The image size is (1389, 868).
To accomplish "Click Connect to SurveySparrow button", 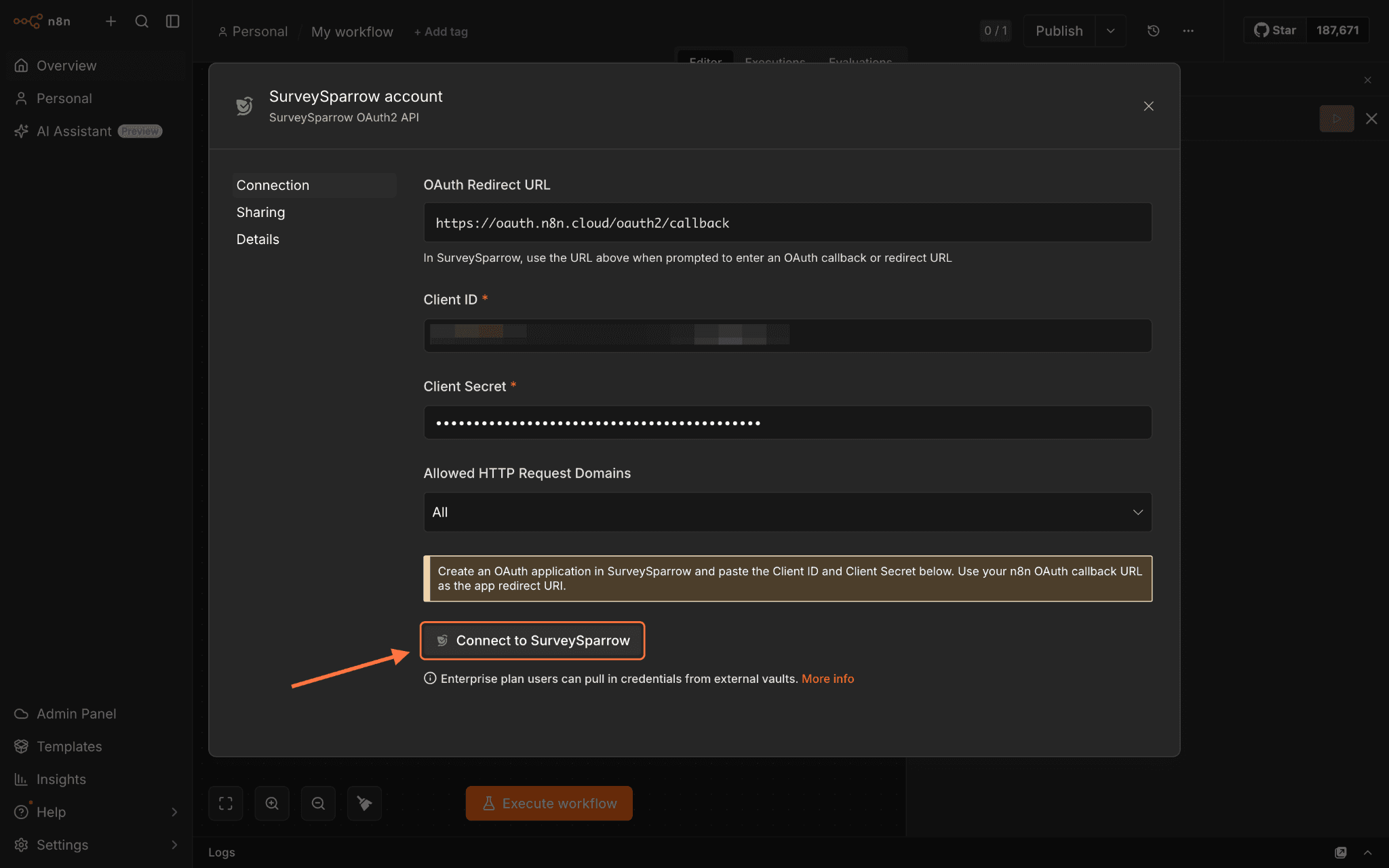I will tap(532, 641).
